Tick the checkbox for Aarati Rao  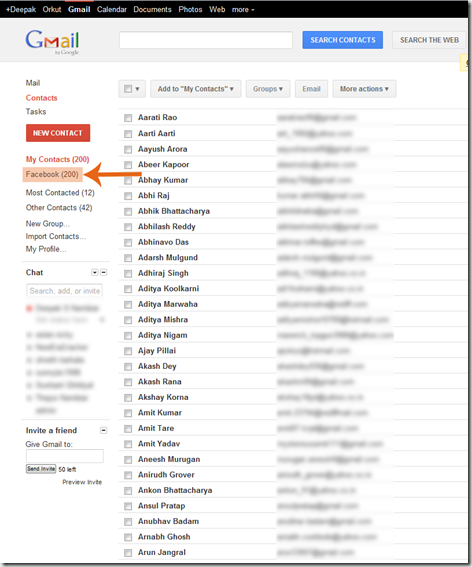click(128, 118)
